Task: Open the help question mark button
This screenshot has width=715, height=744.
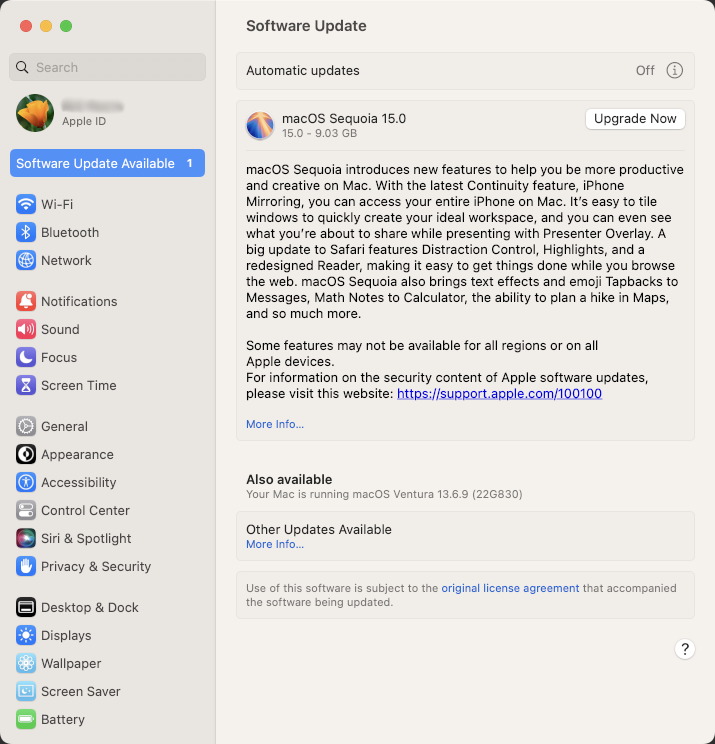Action: (685, 649)
